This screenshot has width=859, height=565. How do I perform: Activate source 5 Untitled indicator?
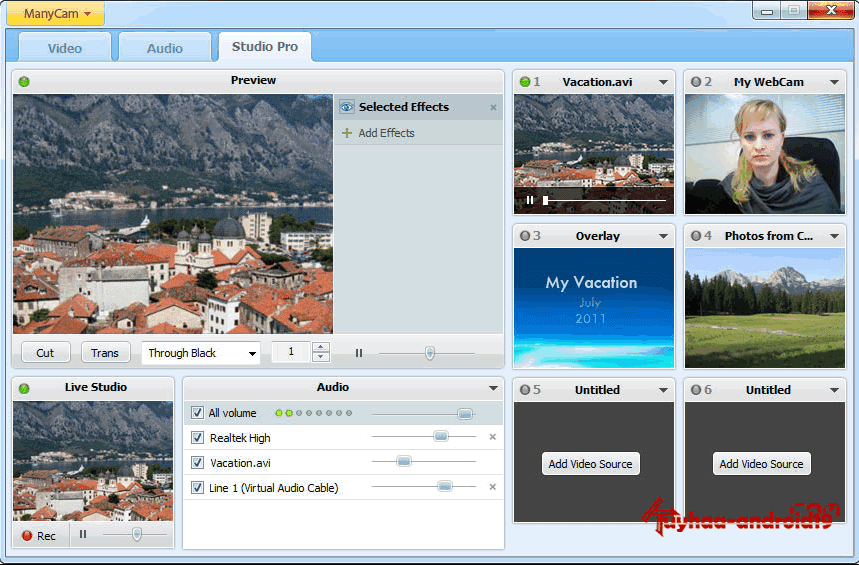525,390
